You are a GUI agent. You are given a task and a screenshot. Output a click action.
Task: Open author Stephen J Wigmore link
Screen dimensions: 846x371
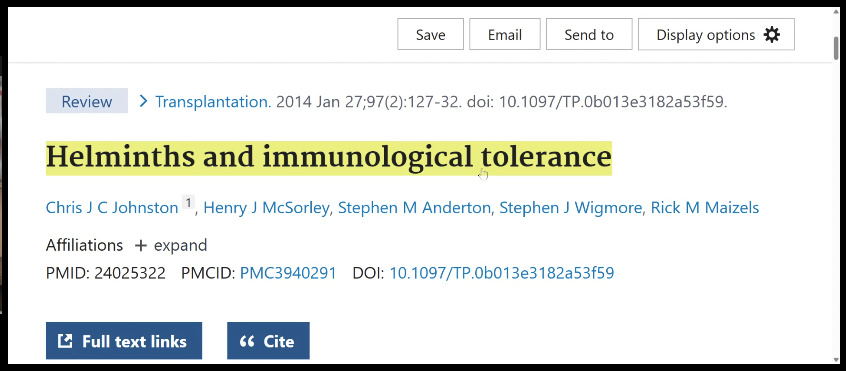[x=571, y=208]
